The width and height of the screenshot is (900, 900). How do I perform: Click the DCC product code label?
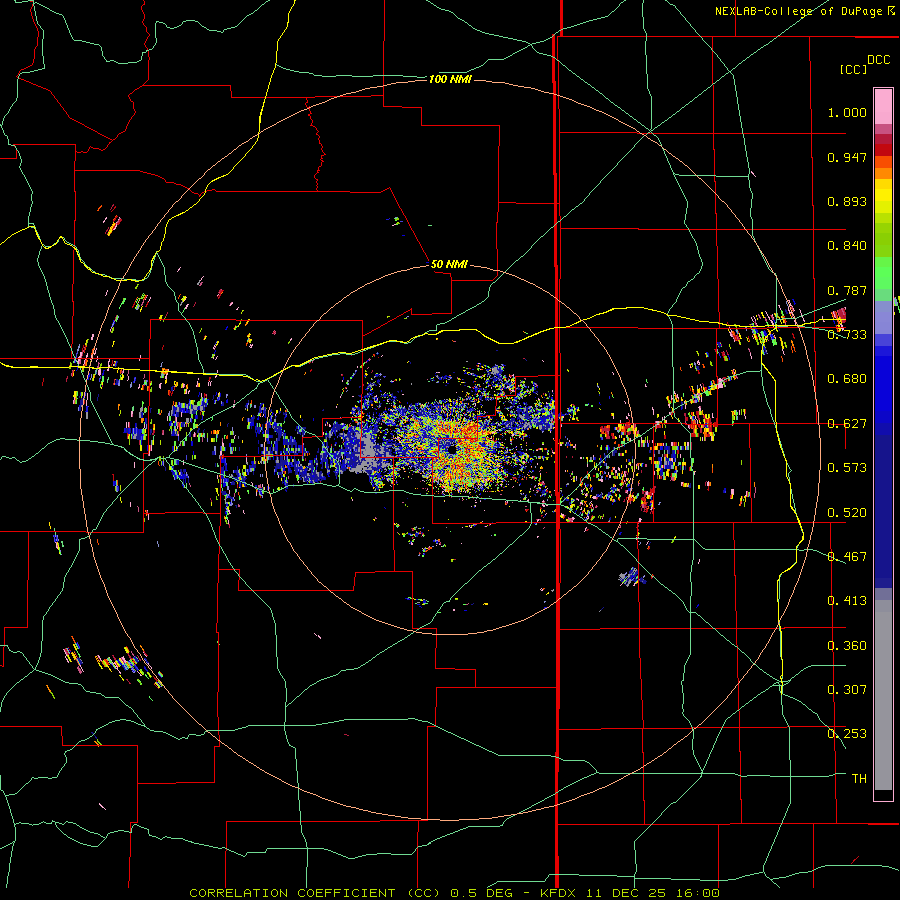[x=878, y=60]
